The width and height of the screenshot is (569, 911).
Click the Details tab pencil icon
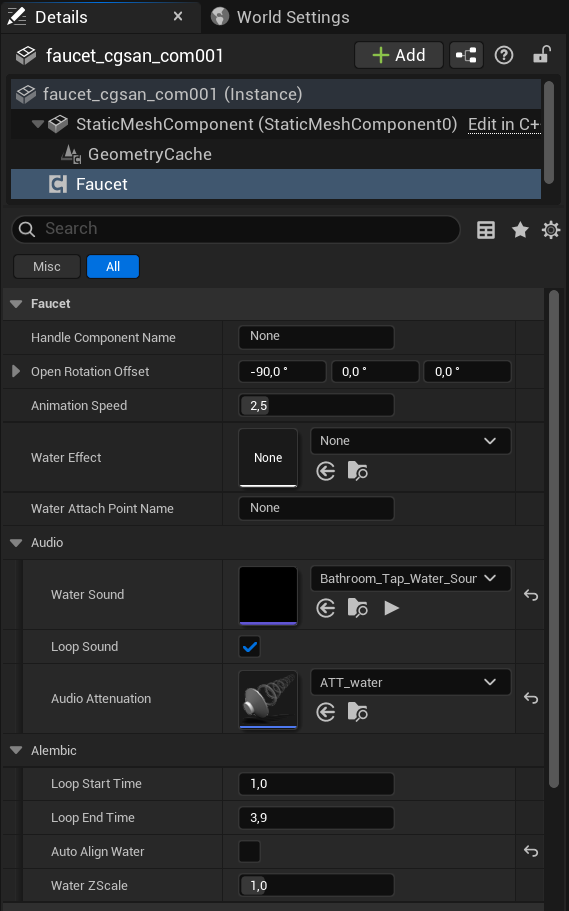pyautogui.click(x=16, y=17)
